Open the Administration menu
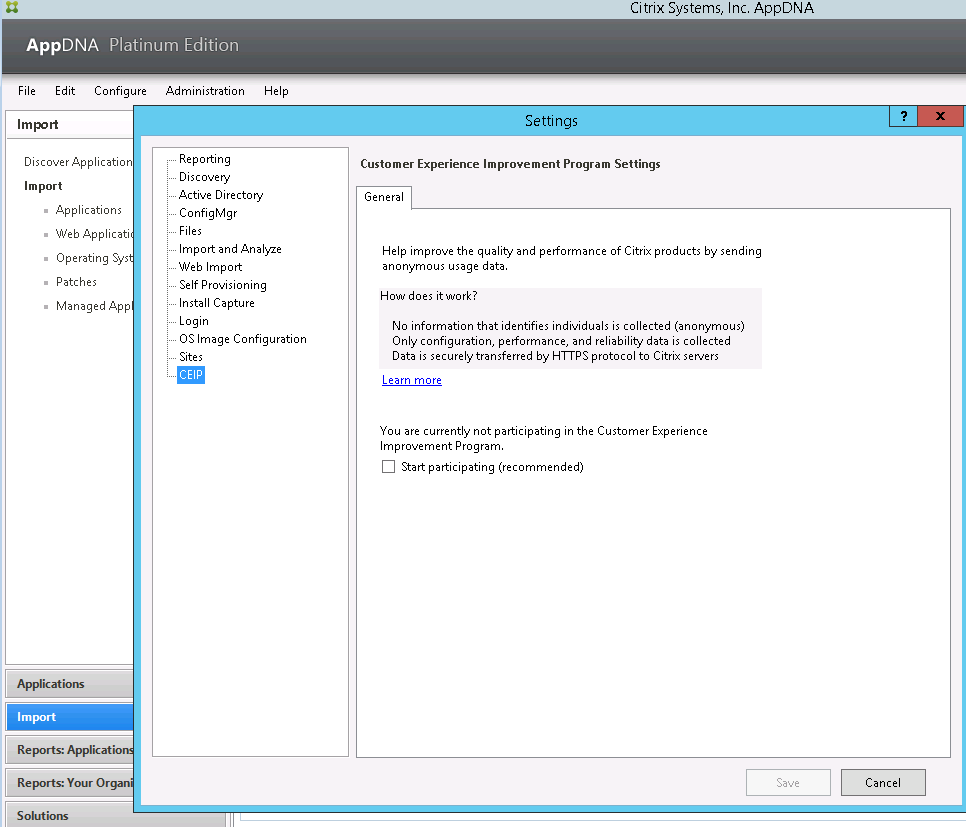The image size is (966, 827). [205, 91]
